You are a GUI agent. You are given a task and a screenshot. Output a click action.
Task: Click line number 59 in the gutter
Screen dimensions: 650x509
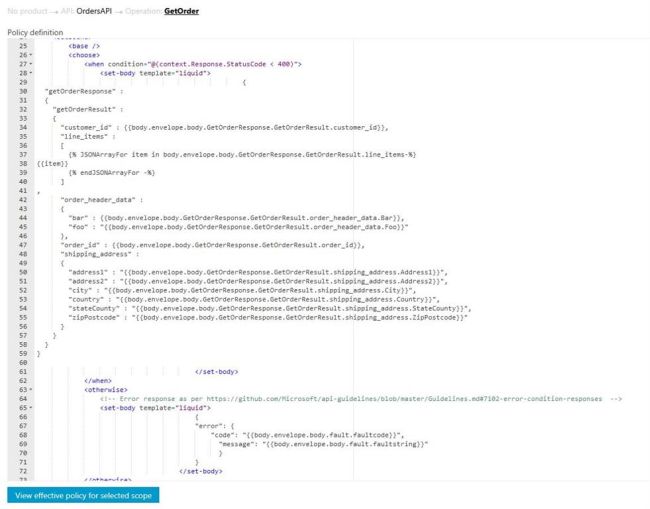point(23,354)
